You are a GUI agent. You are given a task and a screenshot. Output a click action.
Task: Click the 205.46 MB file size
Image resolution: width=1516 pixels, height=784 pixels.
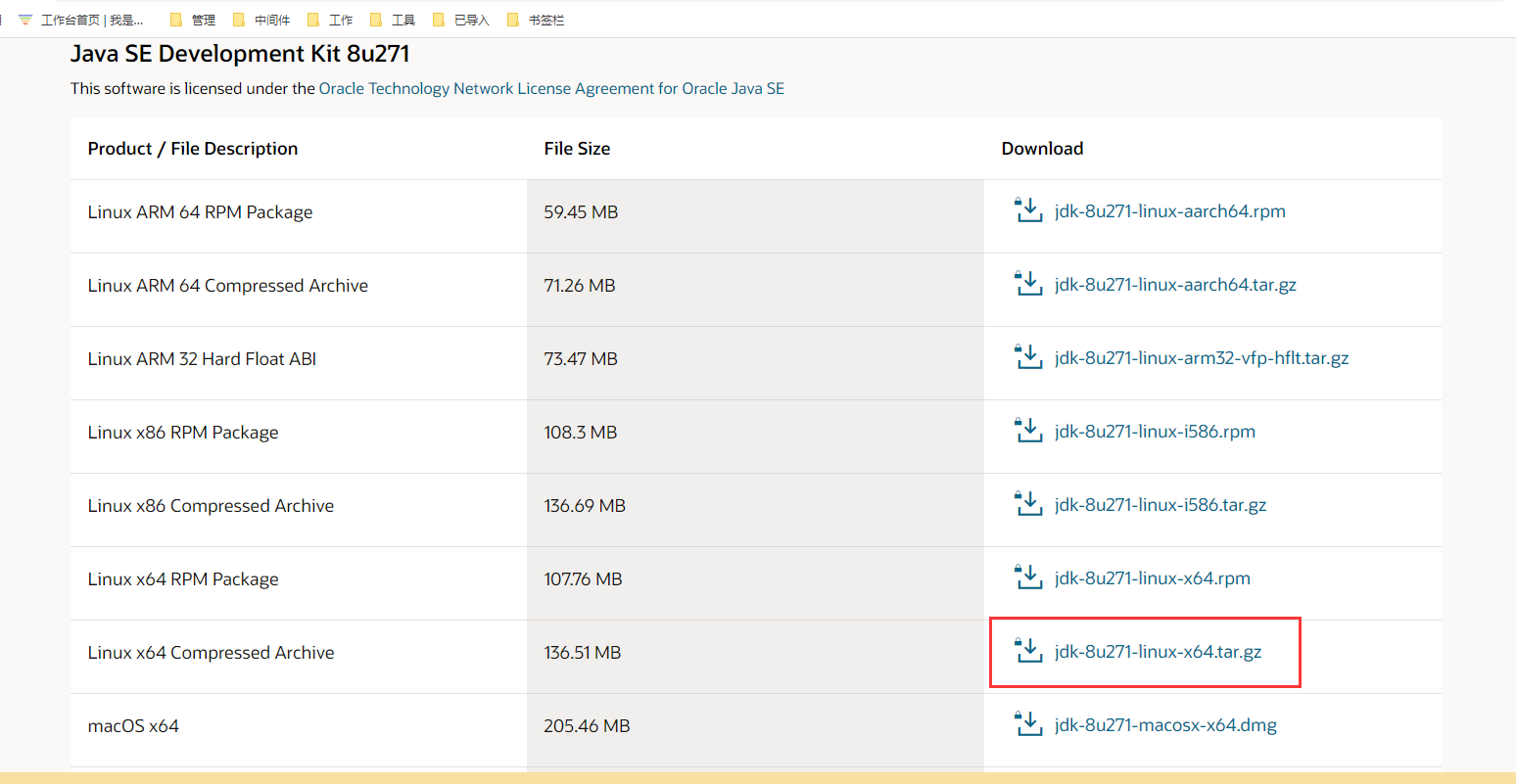(587, 726)
